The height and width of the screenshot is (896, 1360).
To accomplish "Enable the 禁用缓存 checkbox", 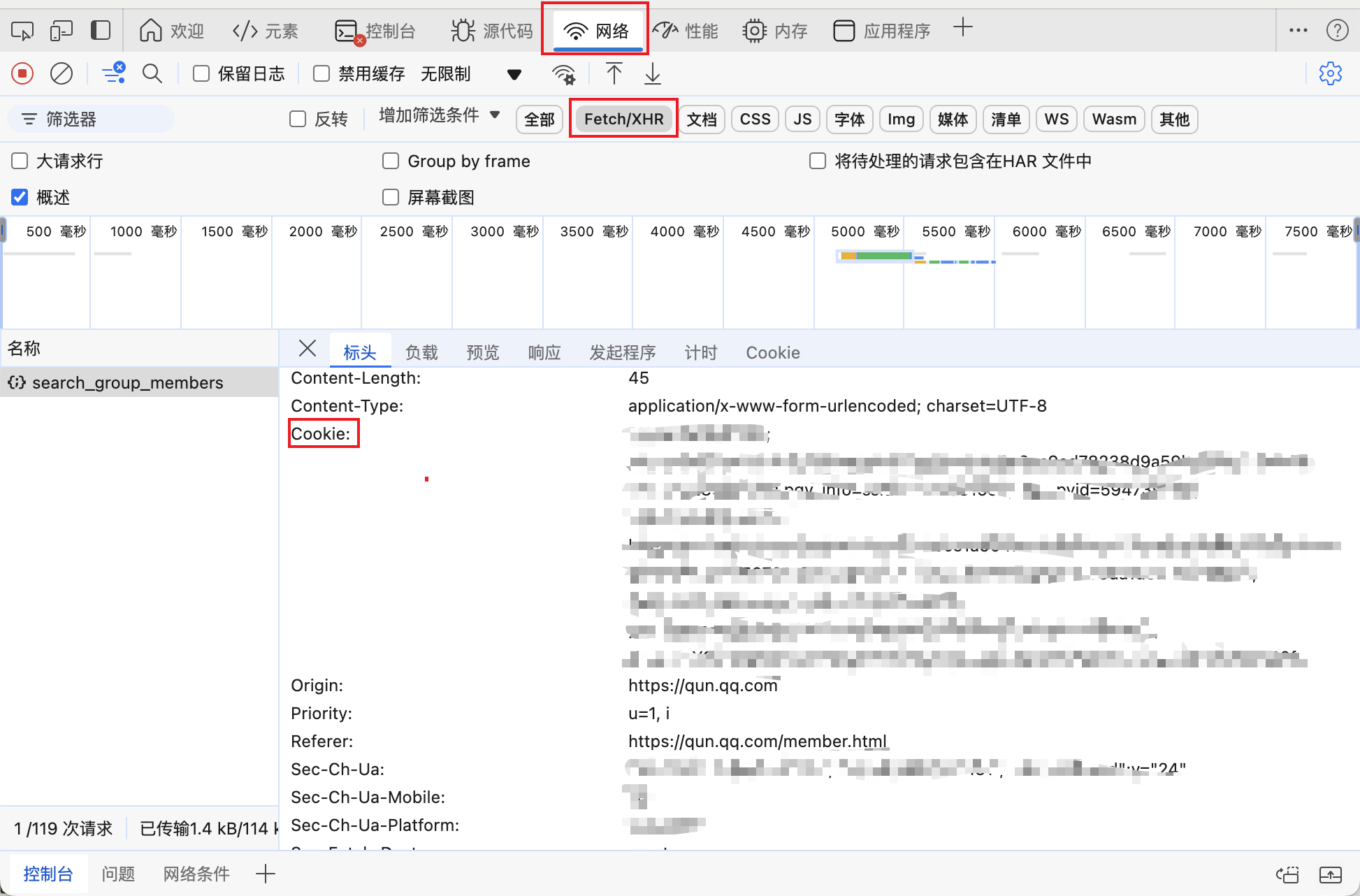I will pos(321,73).
